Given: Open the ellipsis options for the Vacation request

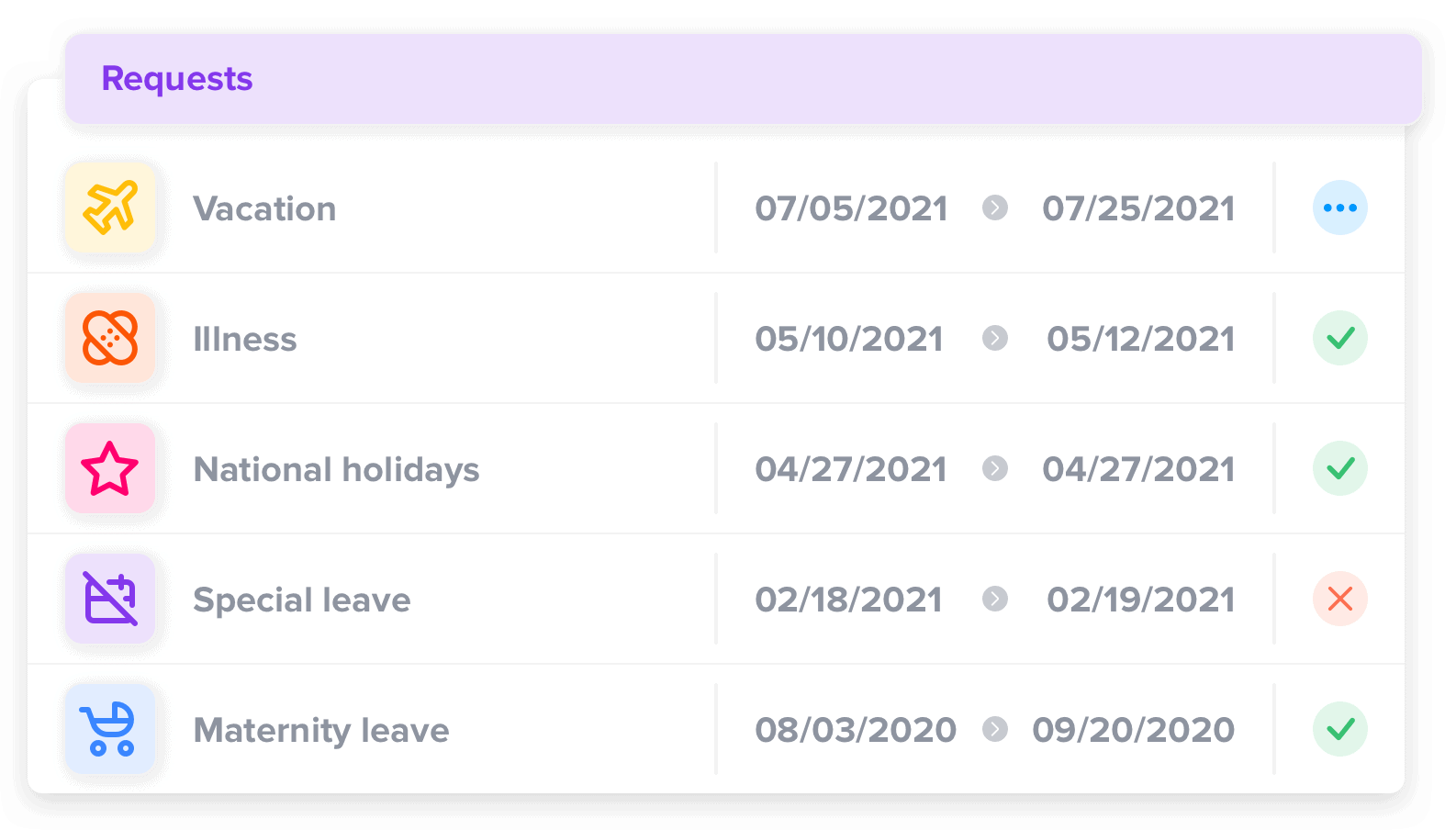Looking at the screenshot, I should [1340, 208].
